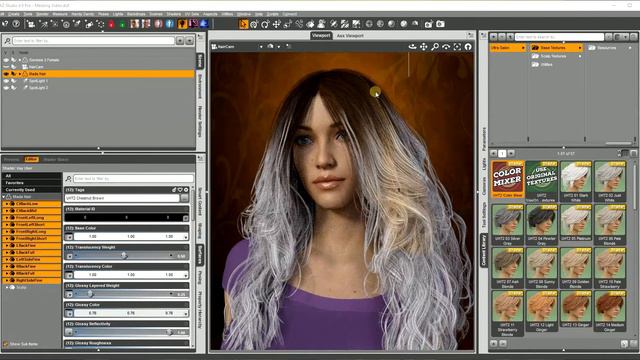Screen dimensions: 640x360
Task: Click the UHT2 Color Mixer thumbnail
Action: [x=507, y=180]
